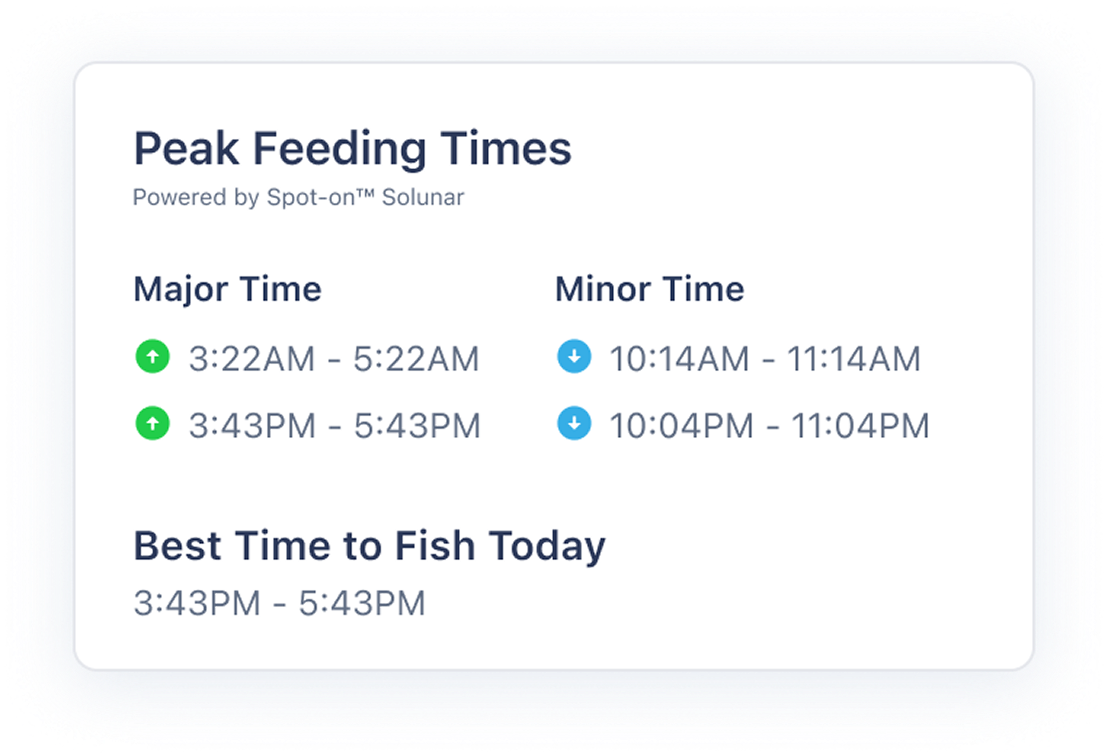
Task: Select the 3:22AM - 5:22AM major time
Action: tap(334, 358)
